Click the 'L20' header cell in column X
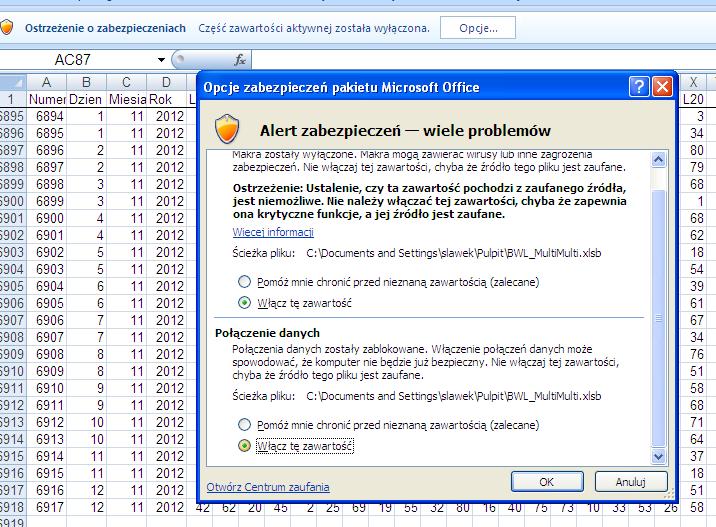 pyautogui.click(x=693, y=99)
